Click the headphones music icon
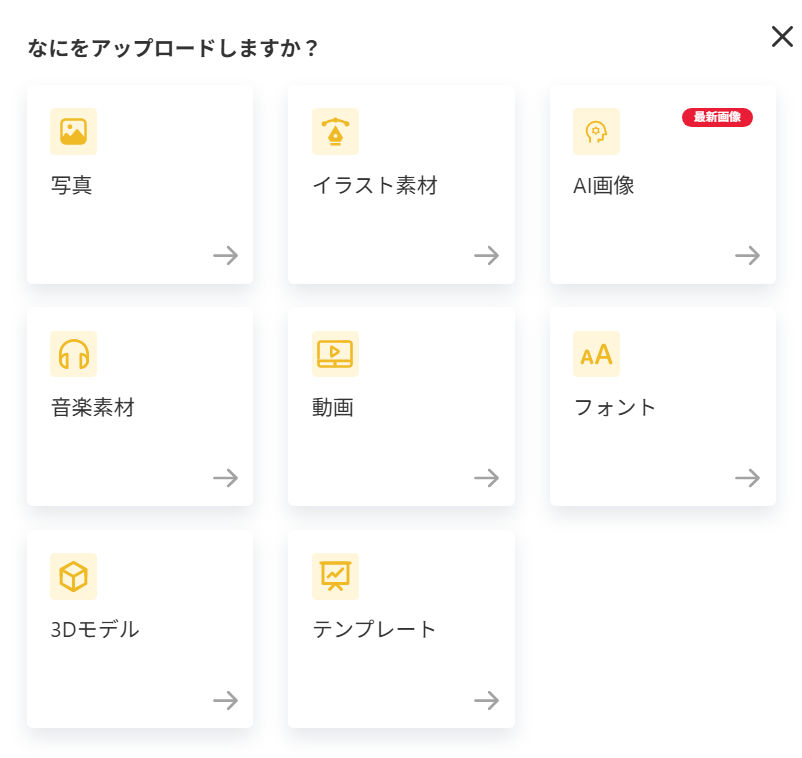This screenshot has height=758, width=802. (73, 354)
